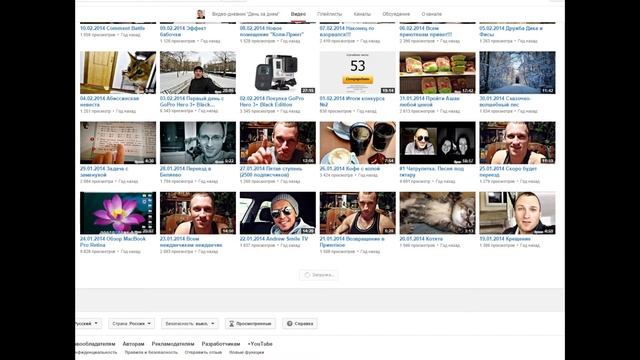
Task: Open title '26.01.2014 Кофе с колой'
Action: pyautogui.click(x=350, y=169)
